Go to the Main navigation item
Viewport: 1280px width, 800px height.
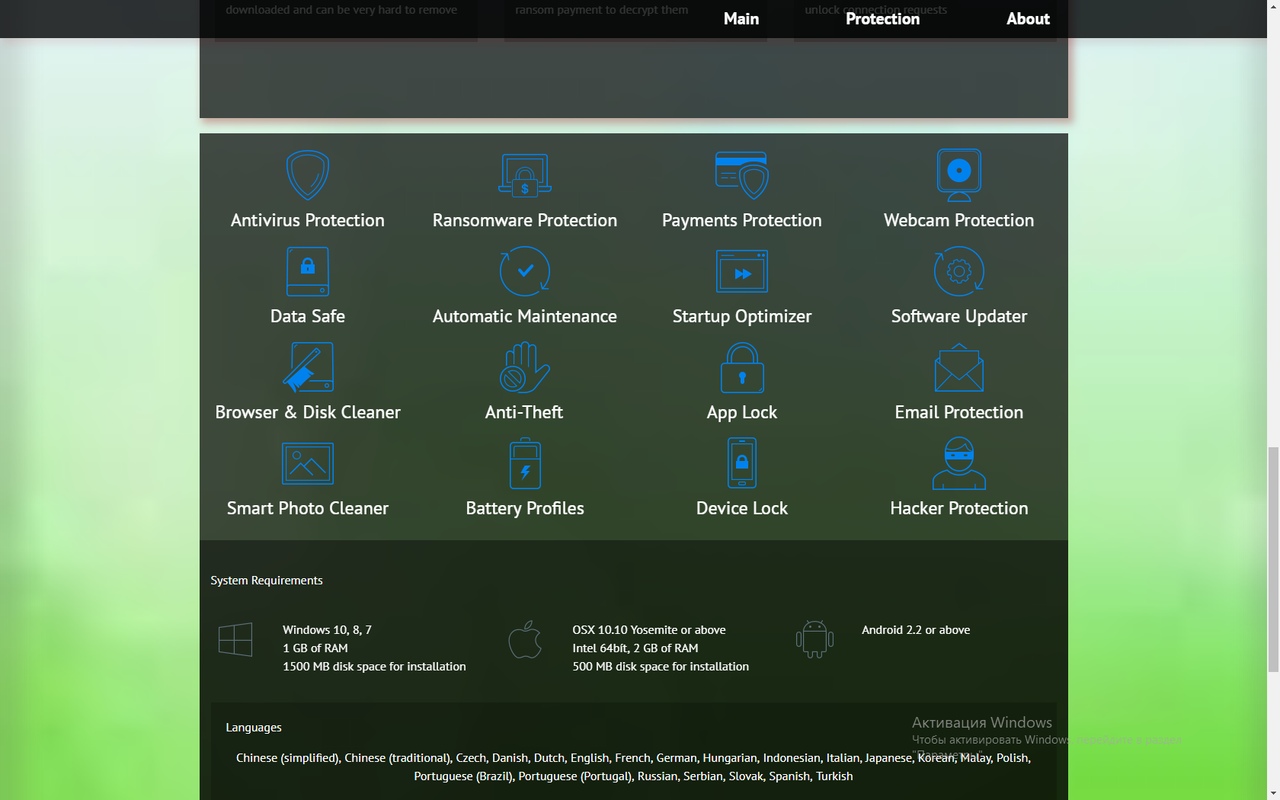tap(741, 19)
